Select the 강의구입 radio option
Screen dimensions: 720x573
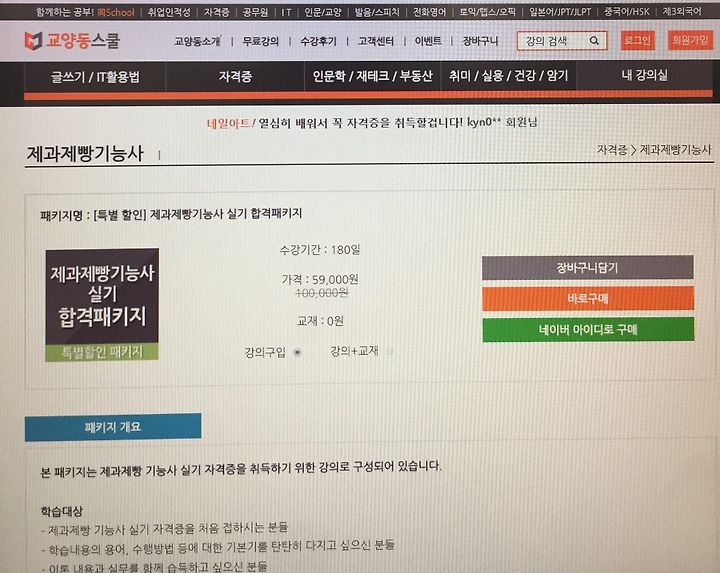tap(298, 353)
